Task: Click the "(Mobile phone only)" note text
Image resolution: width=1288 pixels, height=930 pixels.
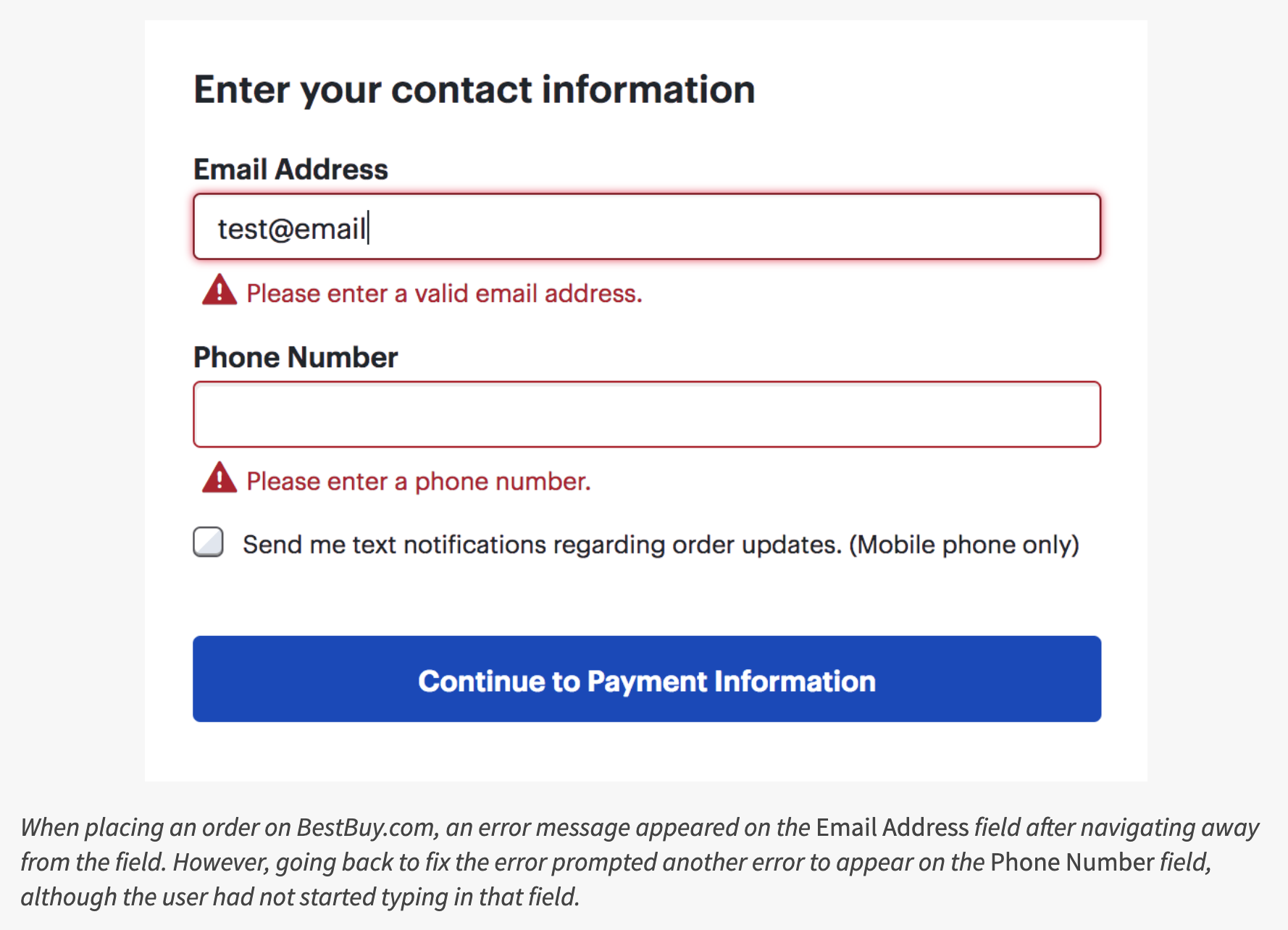Action: click(x=963, y=545)
